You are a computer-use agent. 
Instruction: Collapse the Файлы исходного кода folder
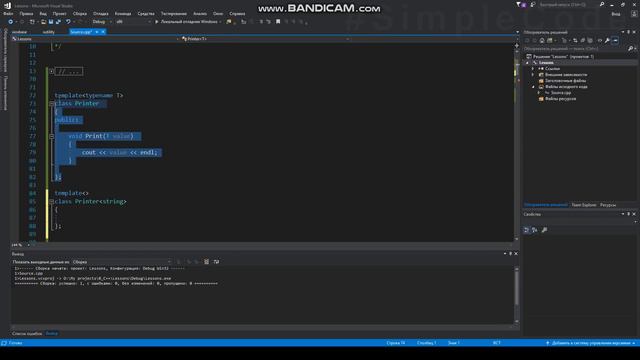click(533, 87)
